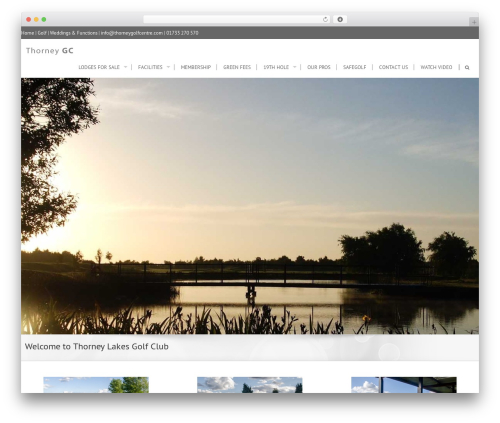This screenshot has height=423, width=500.
Task: Click the browser address bar
Action: [237, 19]
